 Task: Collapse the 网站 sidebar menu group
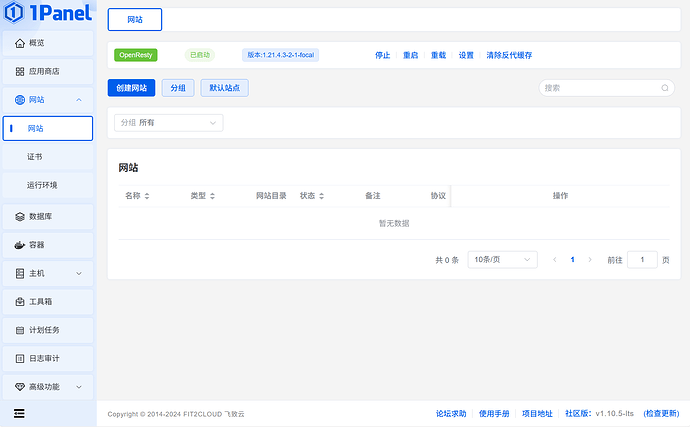tap(79, 100)
